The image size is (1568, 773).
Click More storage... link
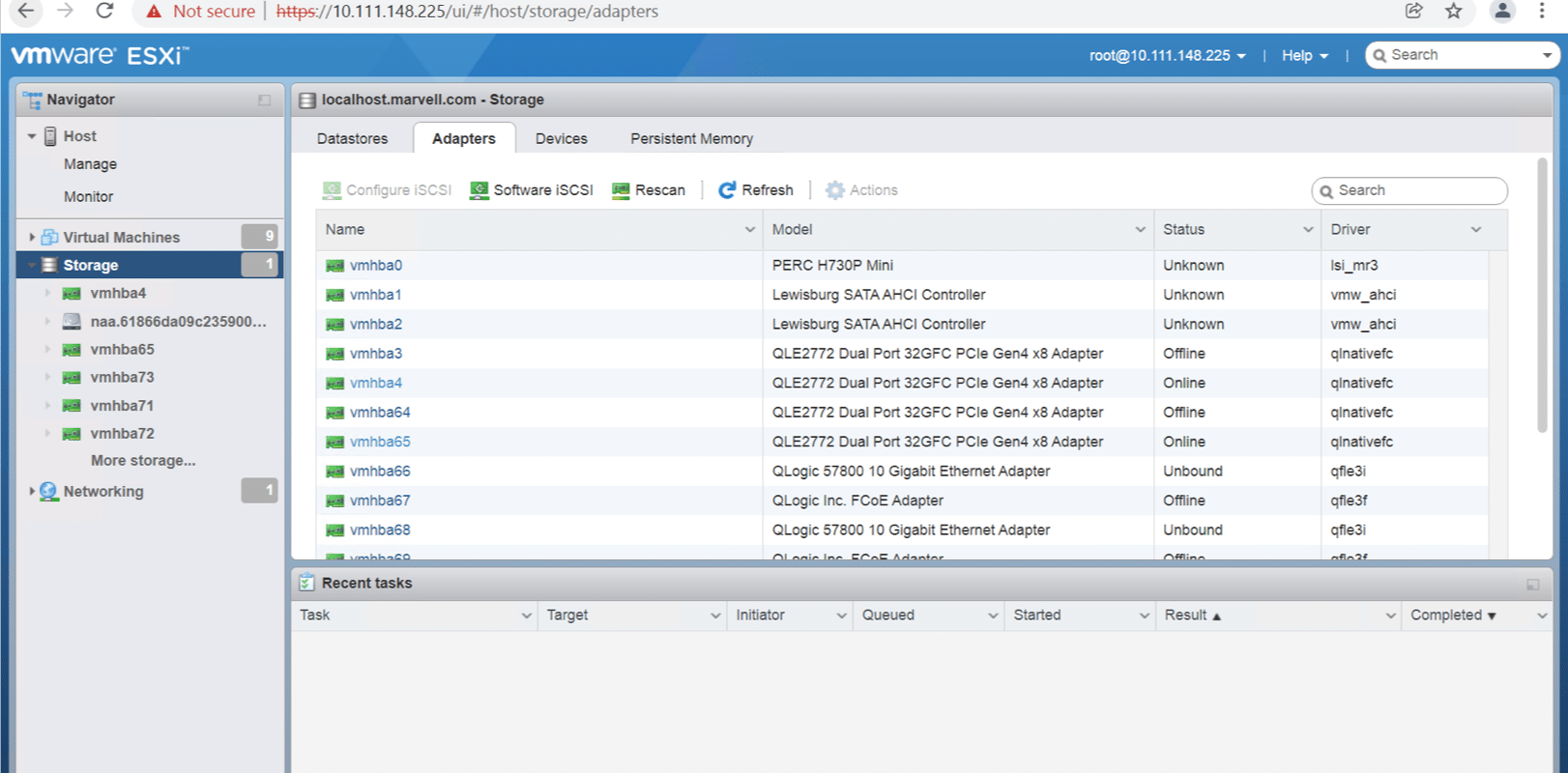[x=143, y=461]
